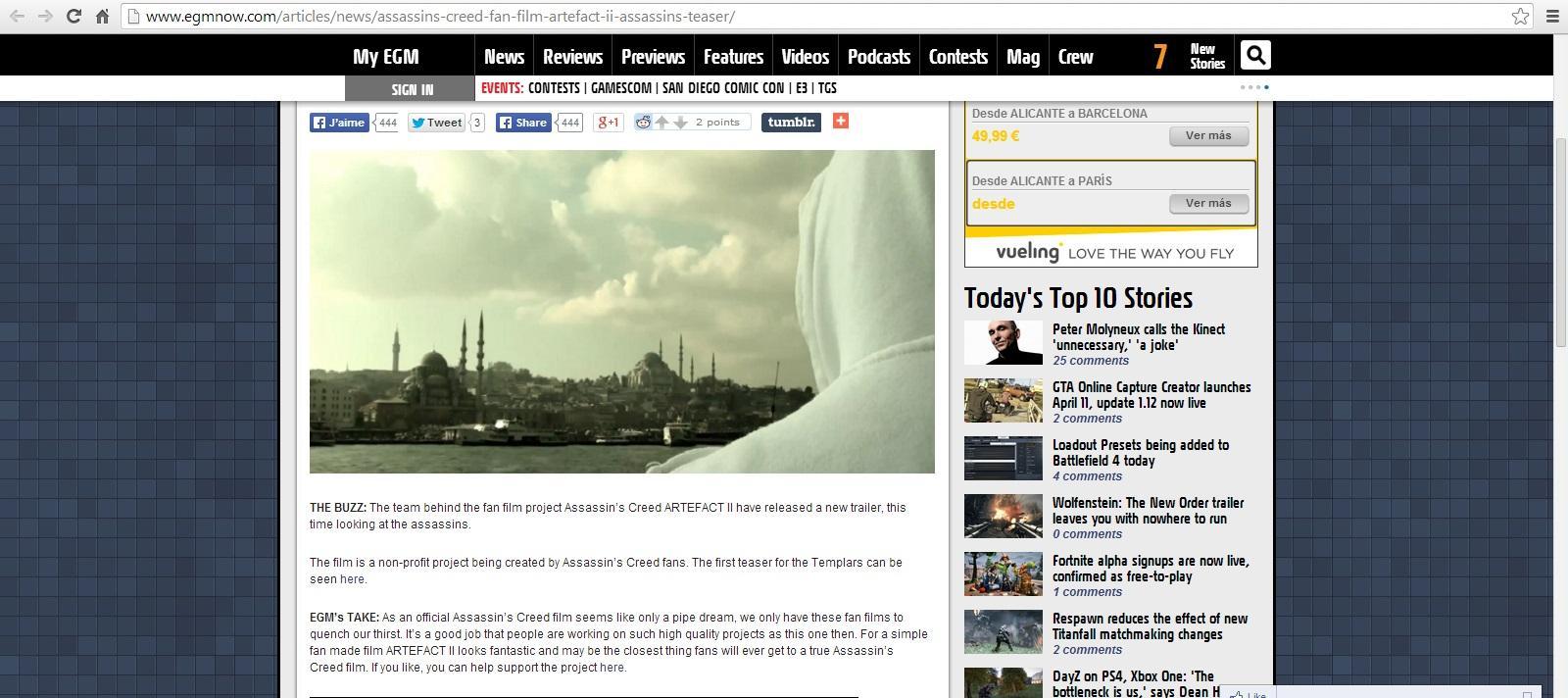Click the Google +1 button
The image size is (1568, 698).
click(609, 123)
